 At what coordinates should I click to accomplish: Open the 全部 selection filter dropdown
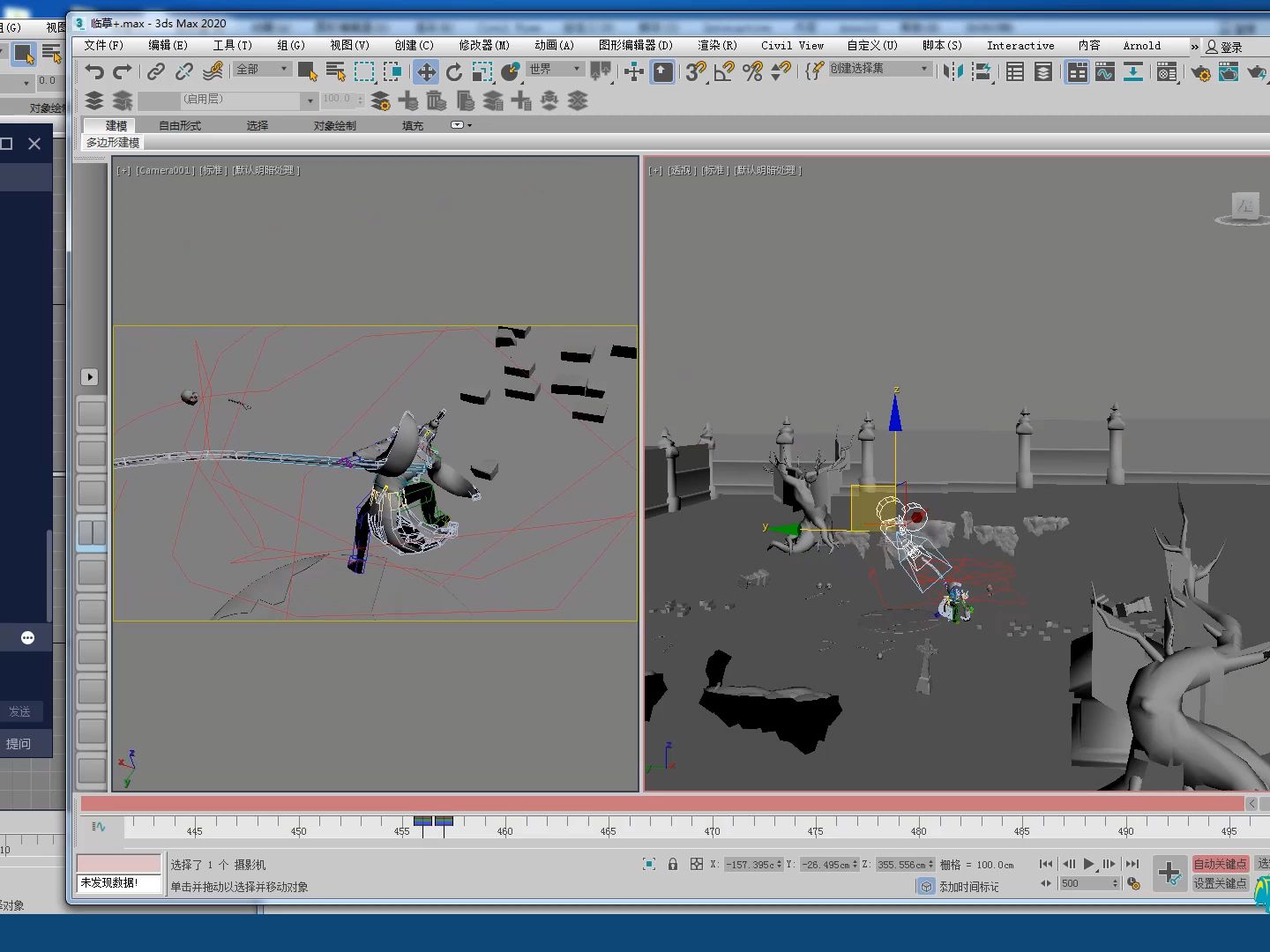coord(262,69)
